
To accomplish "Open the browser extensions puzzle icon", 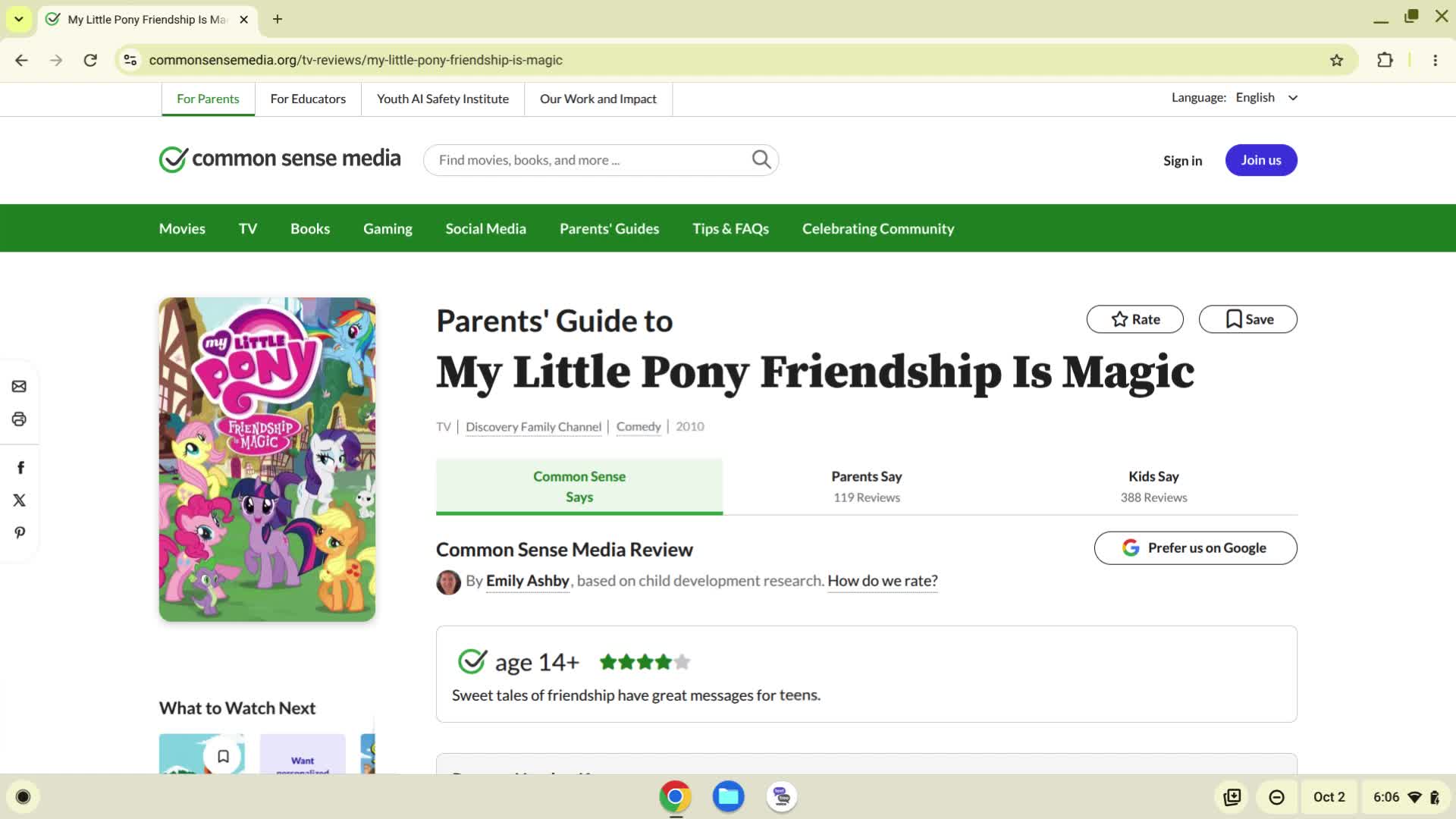I will (x=1385, y=60).
